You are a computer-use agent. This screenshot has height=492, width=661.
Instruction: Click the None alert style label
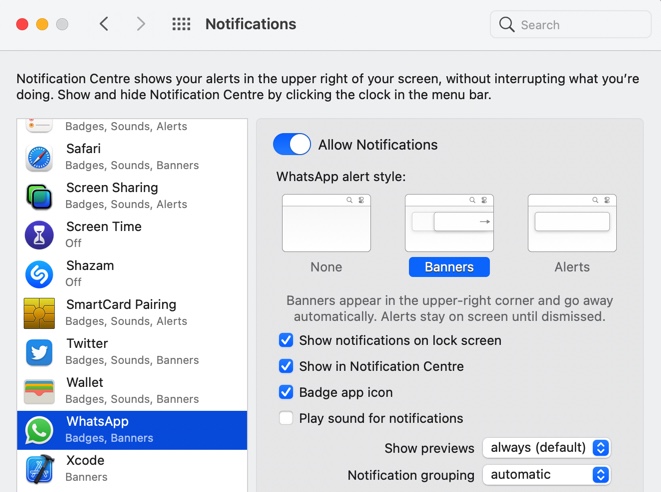pyautogui.click(x=326, y=267)
